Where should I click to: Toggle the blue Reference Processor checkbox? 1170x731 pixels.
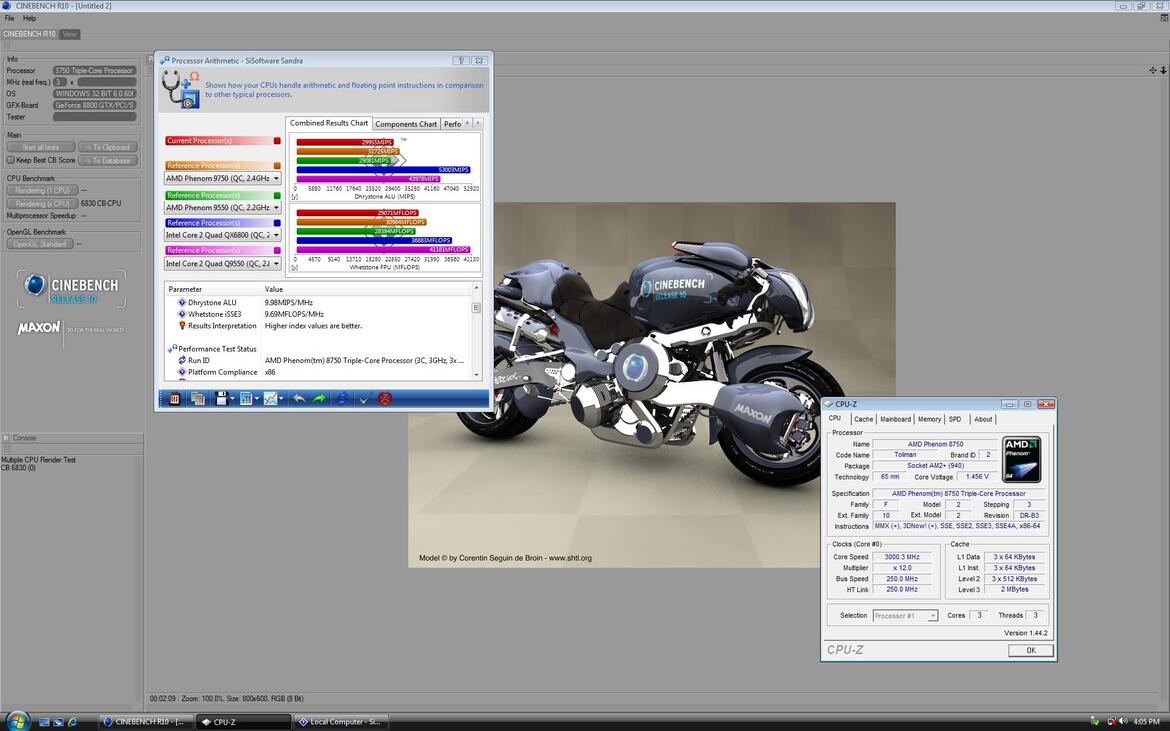click(x=277, y=222)
